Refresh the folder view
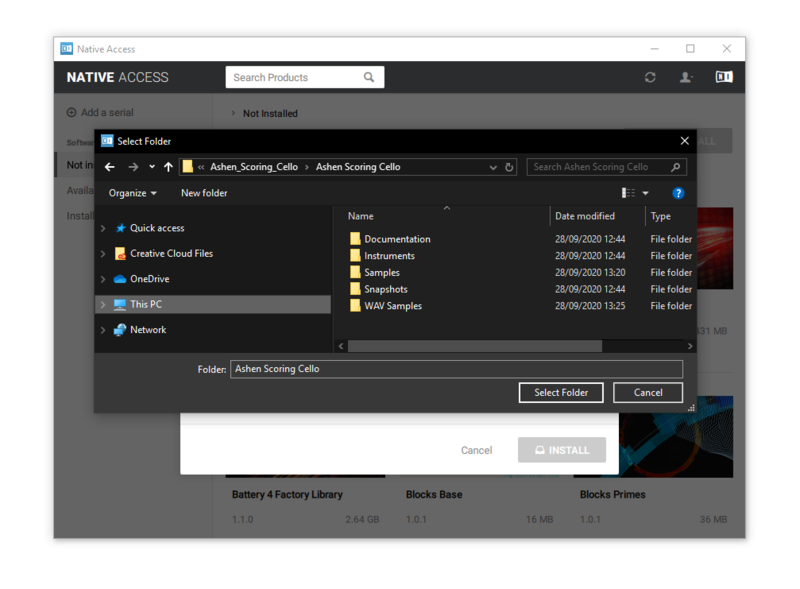The image size is (800, 589). (509, 167)
